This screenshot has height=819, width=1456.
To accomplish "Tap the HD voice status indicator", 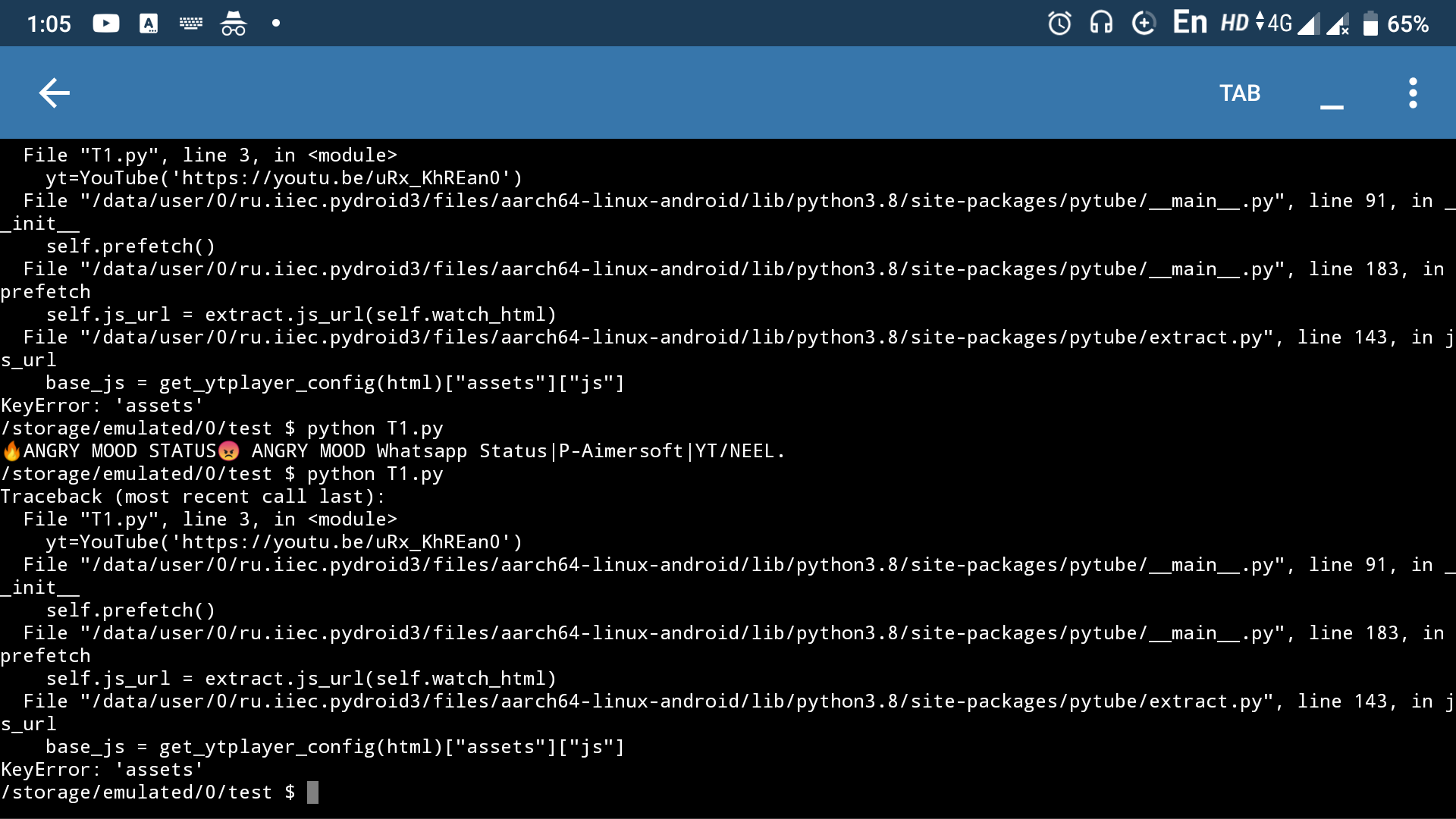I will coord(1233,23).
